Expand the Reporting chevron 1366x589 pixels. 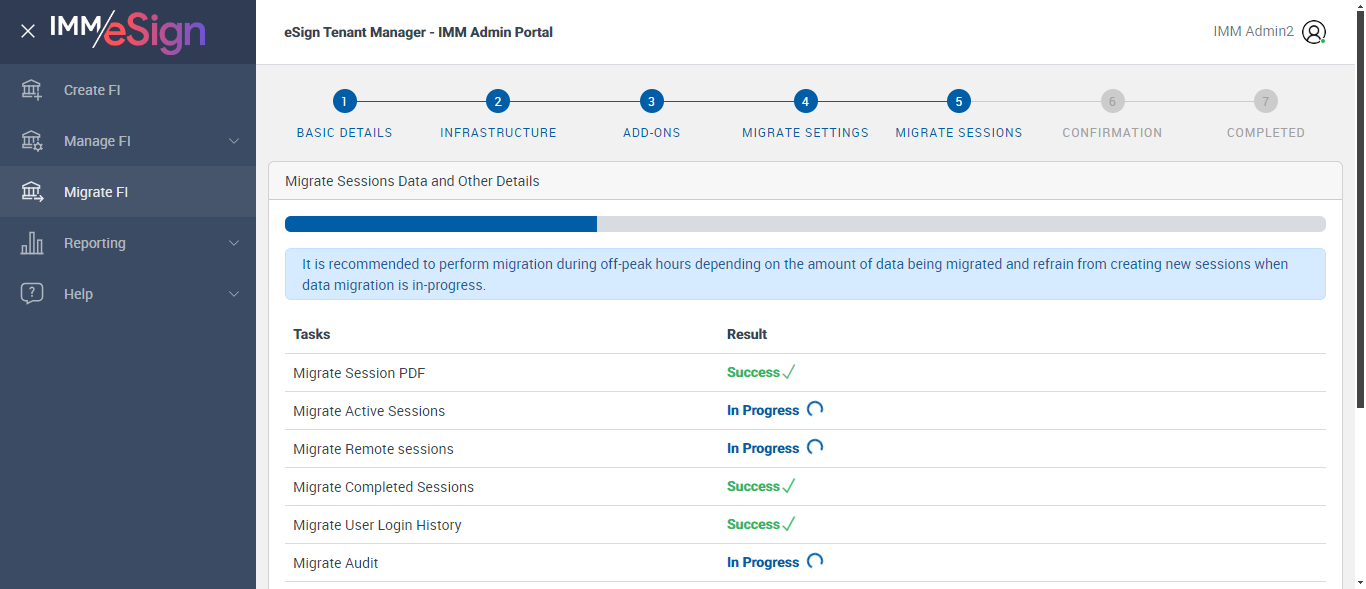(x=234, y=243)
